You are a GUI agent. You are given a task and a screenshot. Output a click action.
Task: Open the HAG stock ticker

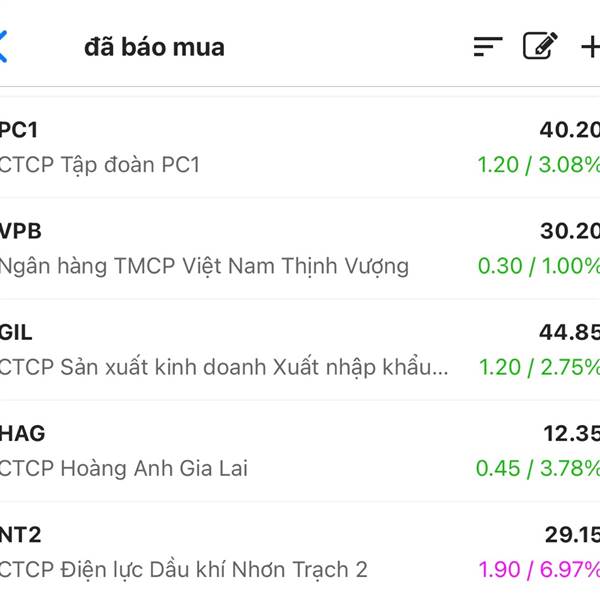(23, 434)
